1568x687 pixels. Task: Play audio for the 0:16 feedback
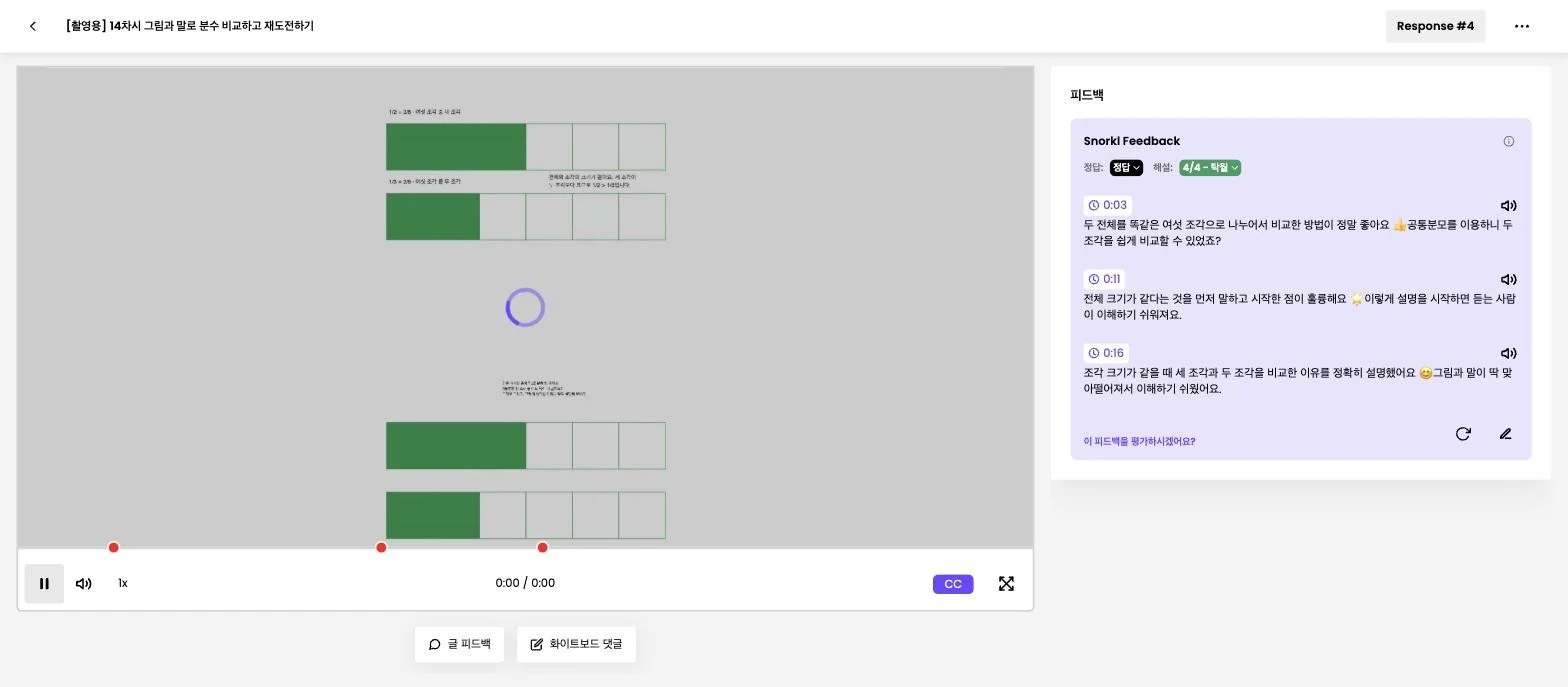tap(1508, 354)
